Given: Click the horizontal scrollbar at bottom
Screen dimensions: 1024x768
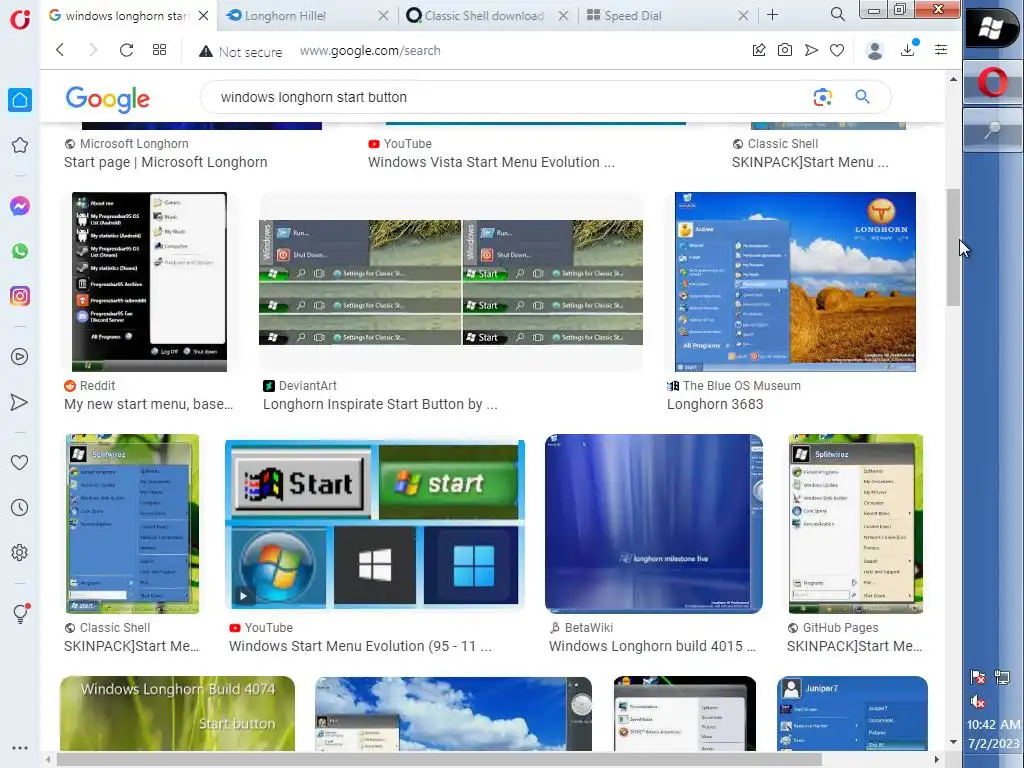Looking at the screenshot, I should pyautogui.click(x=439, y=760).
